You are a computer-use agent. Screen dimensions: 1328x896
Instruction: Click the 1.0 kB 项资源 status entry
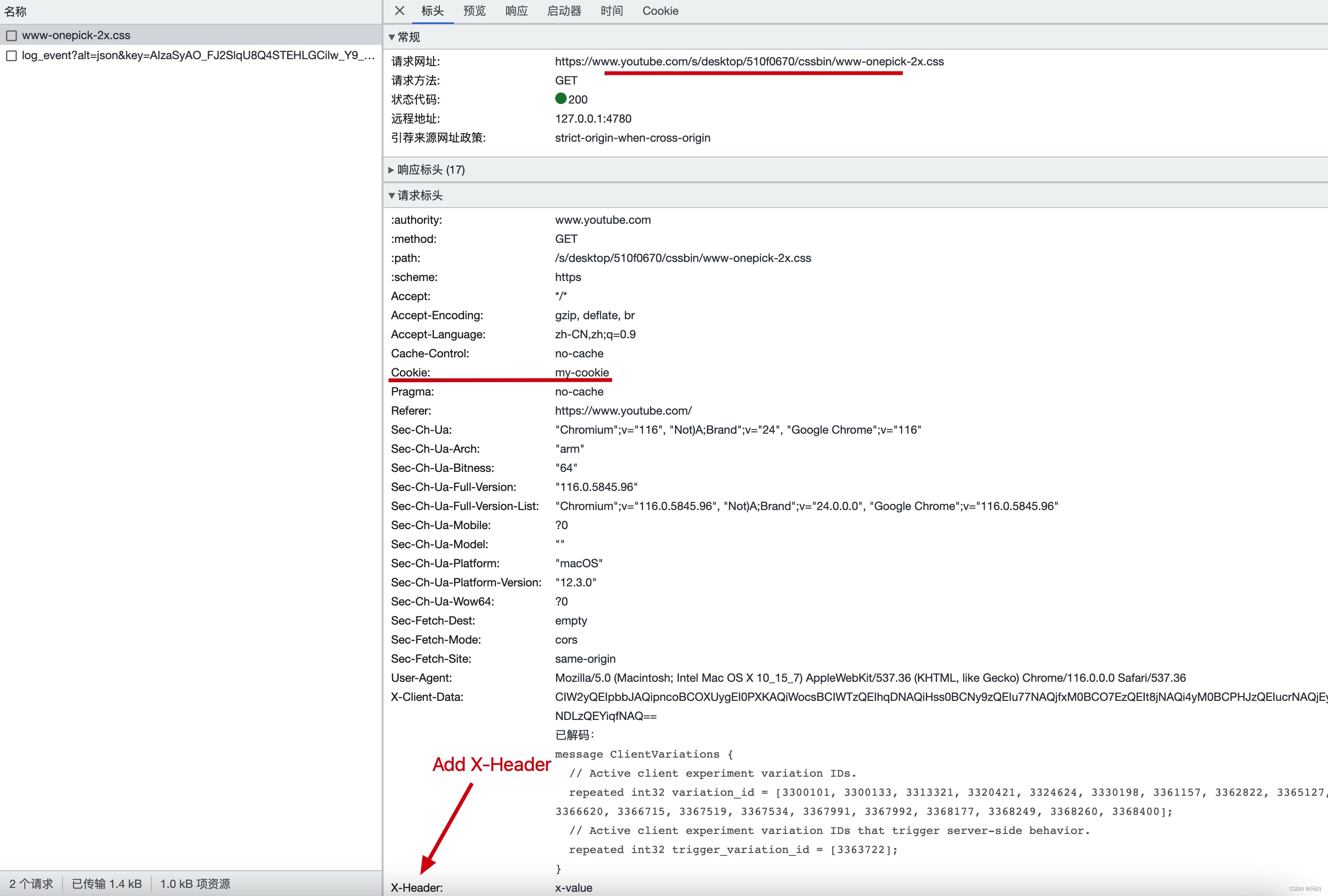click(195, 884)
